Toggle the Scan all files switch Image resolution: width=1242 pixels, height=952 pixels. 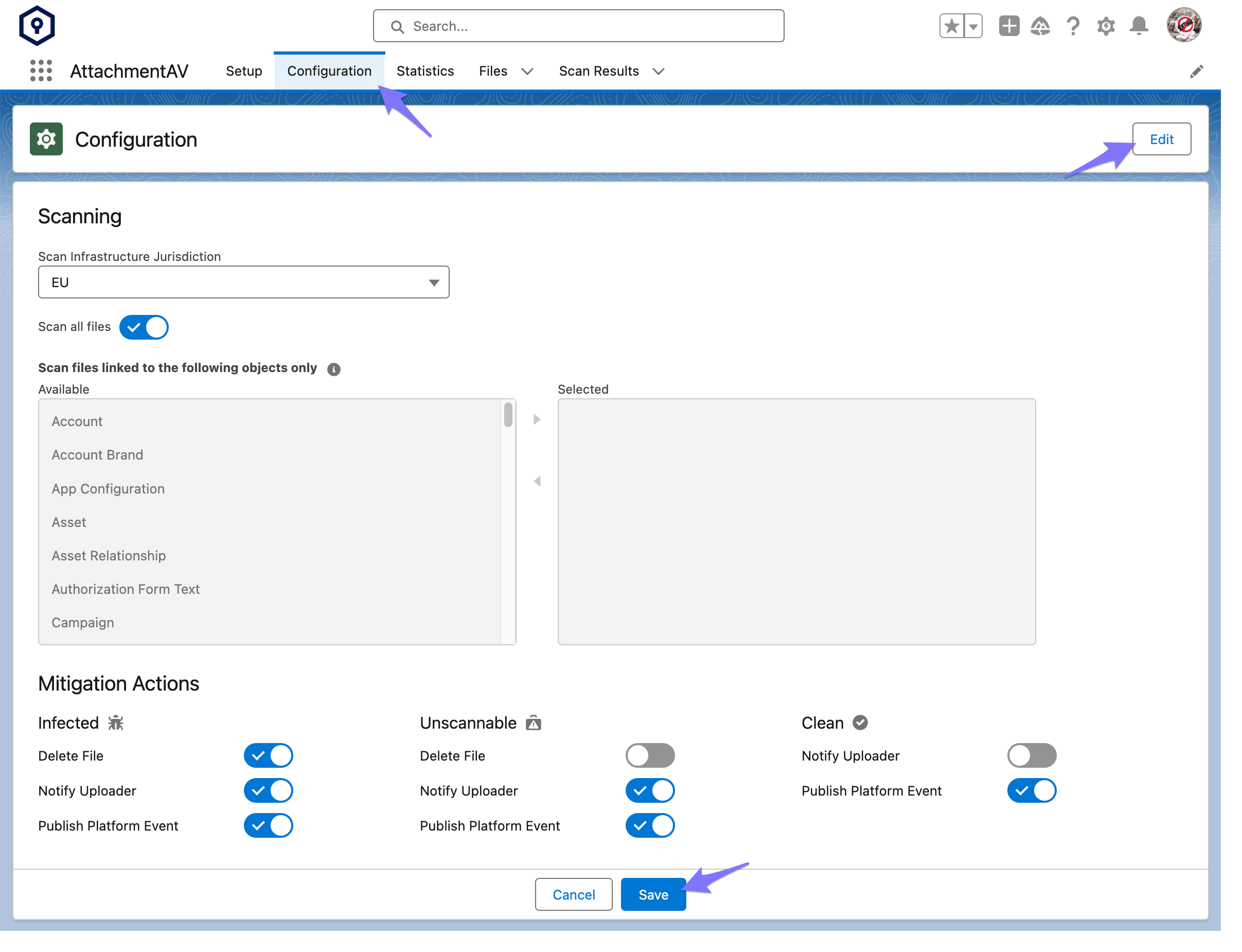(143, 327)
